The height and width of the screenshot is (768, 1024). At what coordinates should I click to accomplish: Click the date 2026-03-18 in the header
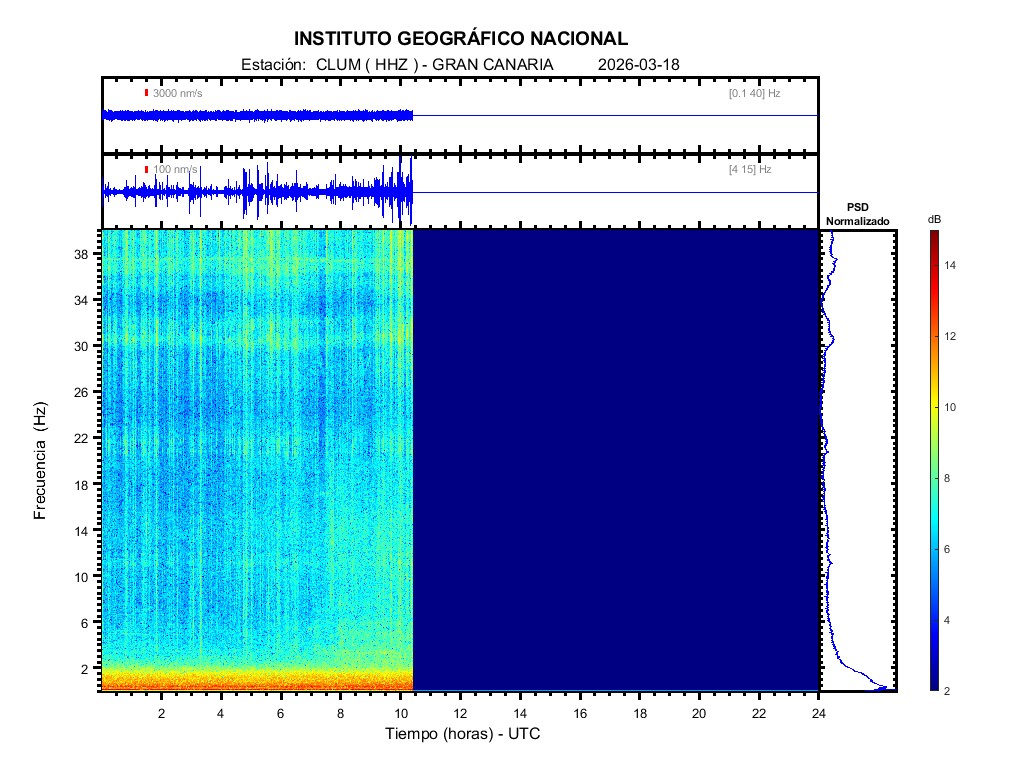(x=638, y=65)
